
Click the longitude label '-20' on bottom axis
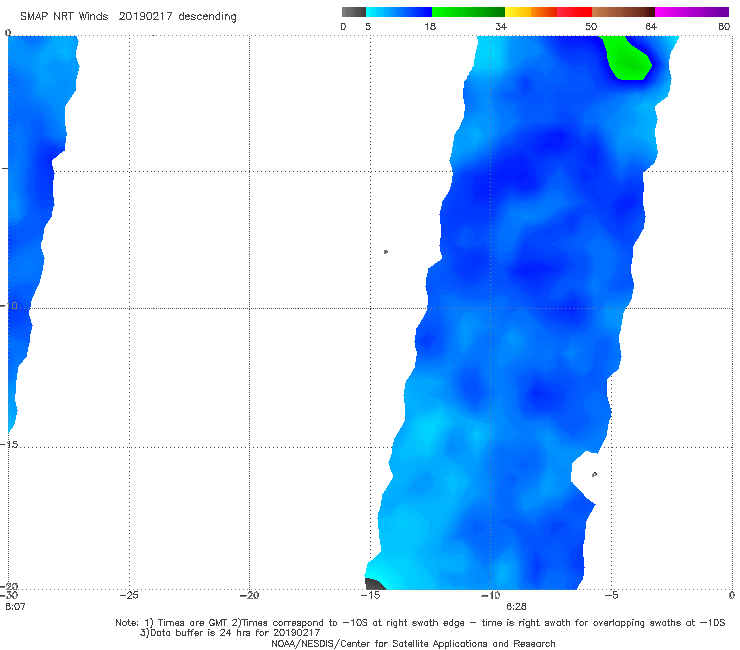249,595
